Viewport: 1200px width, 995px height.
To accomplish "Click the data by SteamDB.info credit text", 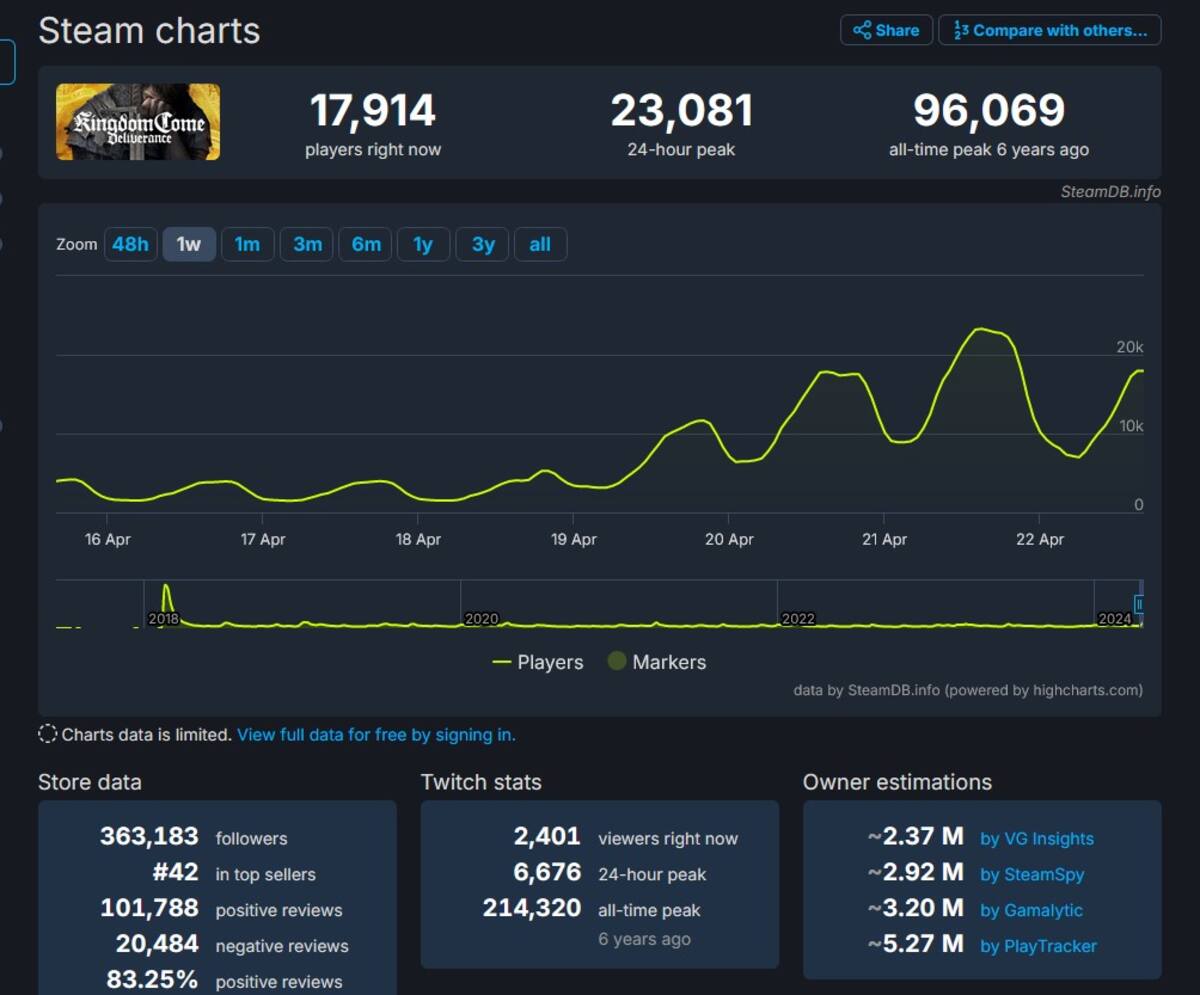I will [968, 690].
